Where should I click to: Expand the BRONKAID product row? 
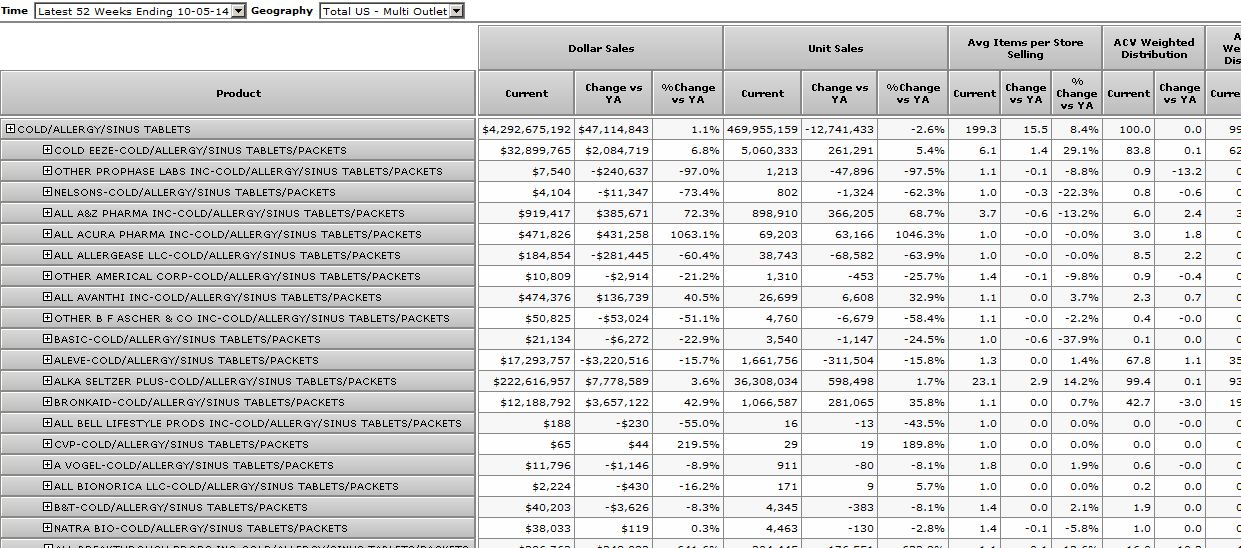(47, 402)
